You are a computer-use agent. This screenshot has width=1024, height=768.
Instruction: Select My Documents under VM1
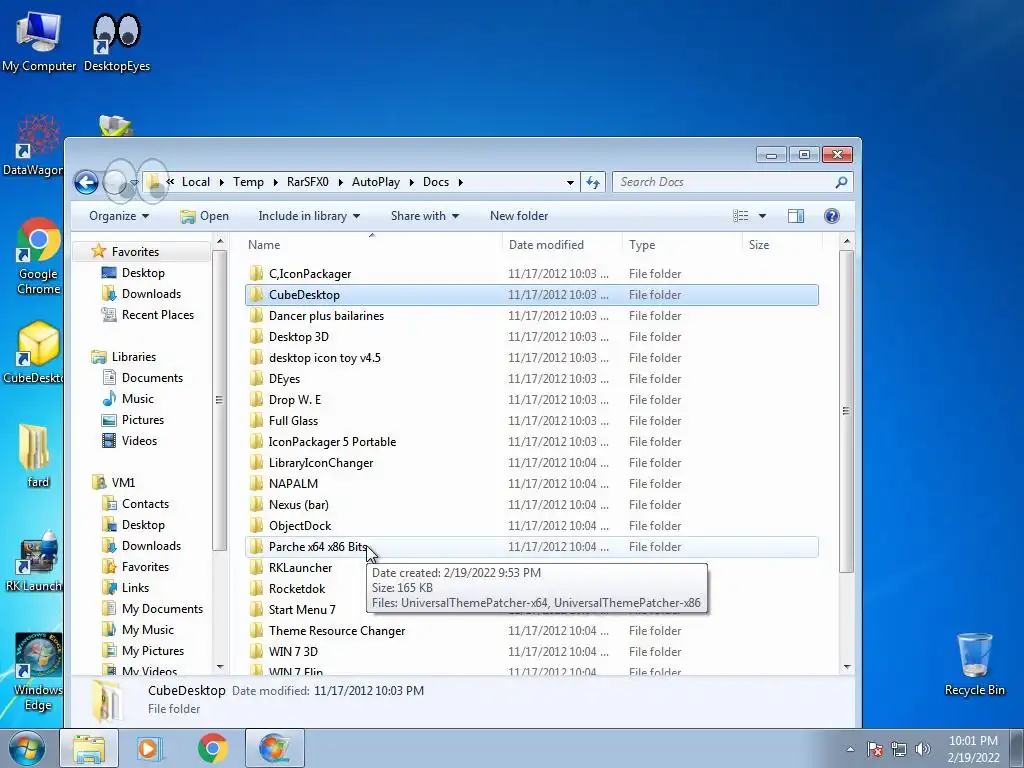click(x=162, y=609)
